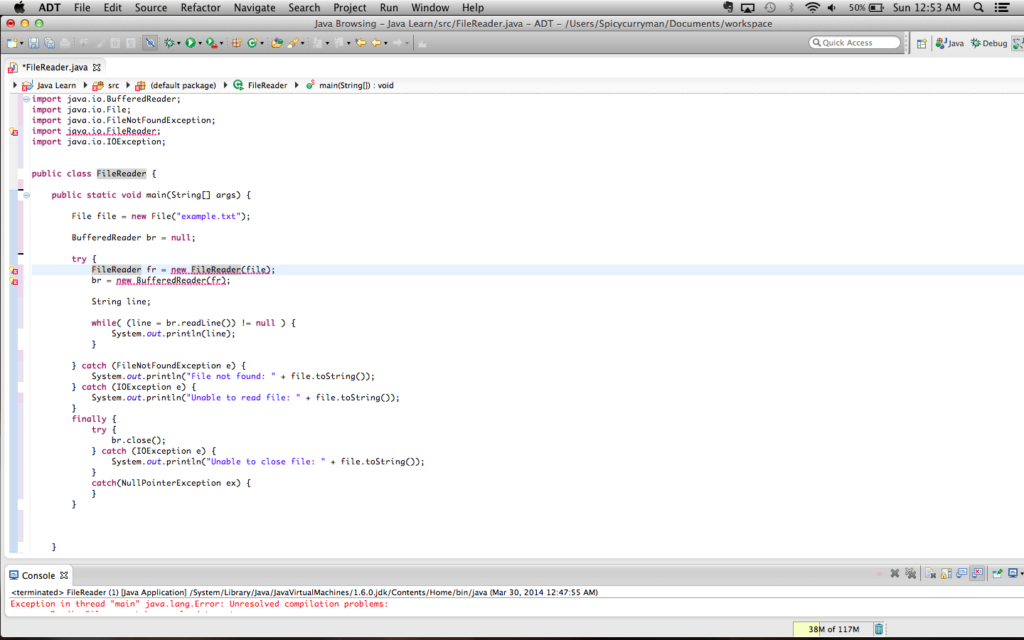
Task: Toggle Scroll Lock in Console
Action: [946, 573]
